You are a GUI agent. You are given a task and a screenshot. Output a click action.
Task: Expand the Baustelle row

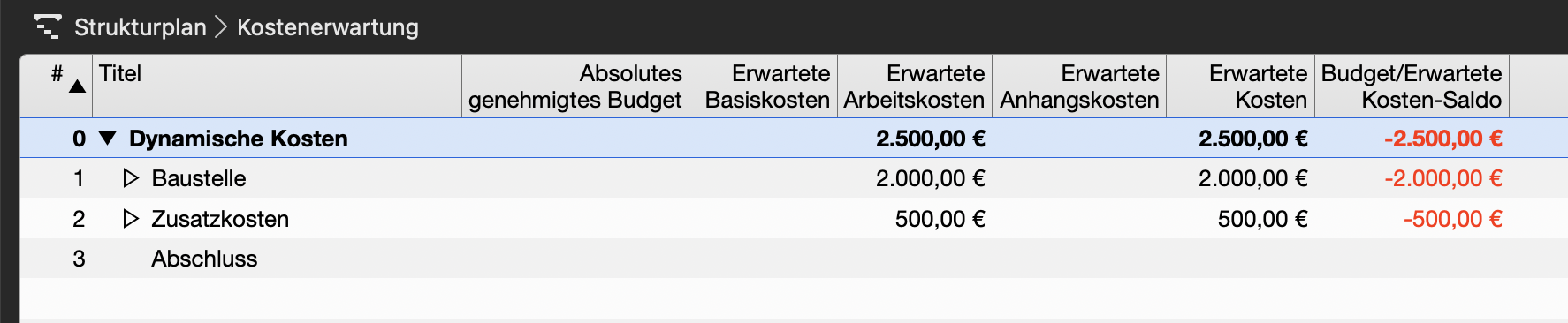tap(131, 178)
